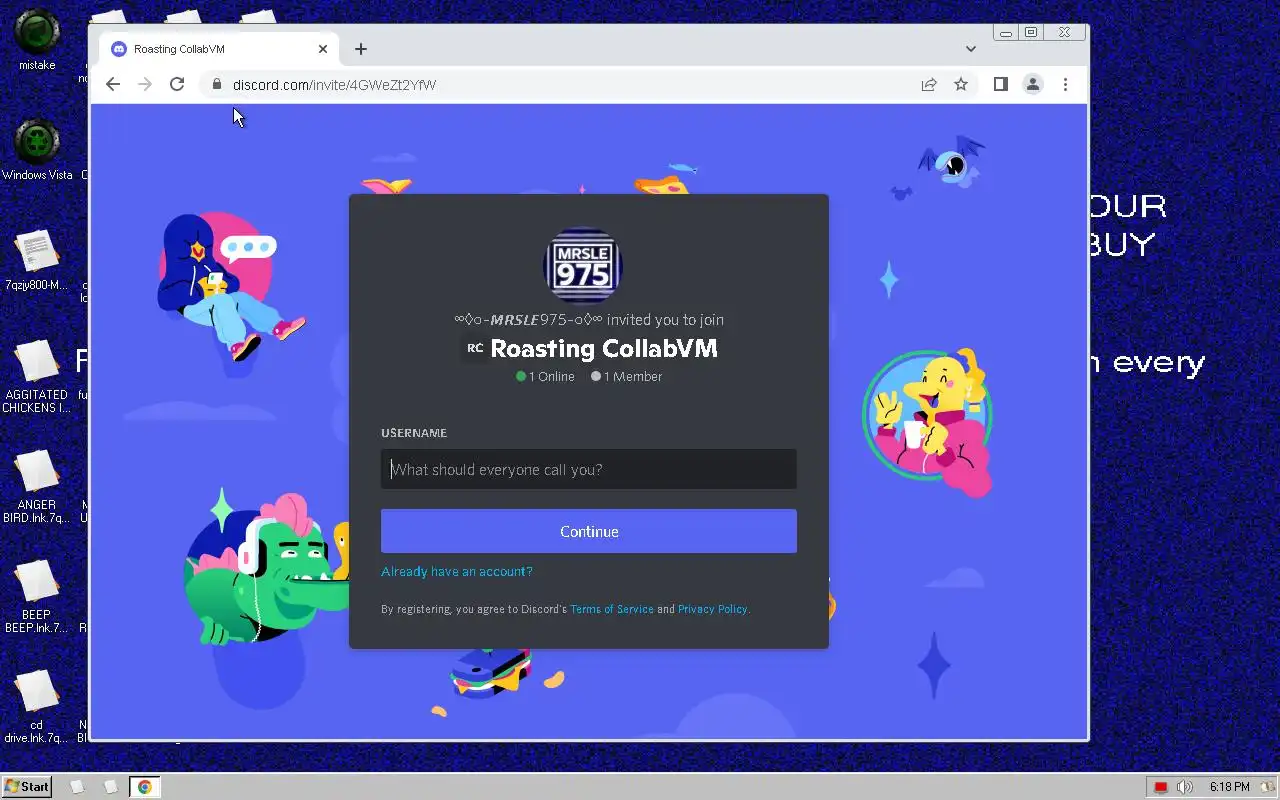
Task: Click the browser forward arrow
Action: pyautogui.click(x=145, y=85)
